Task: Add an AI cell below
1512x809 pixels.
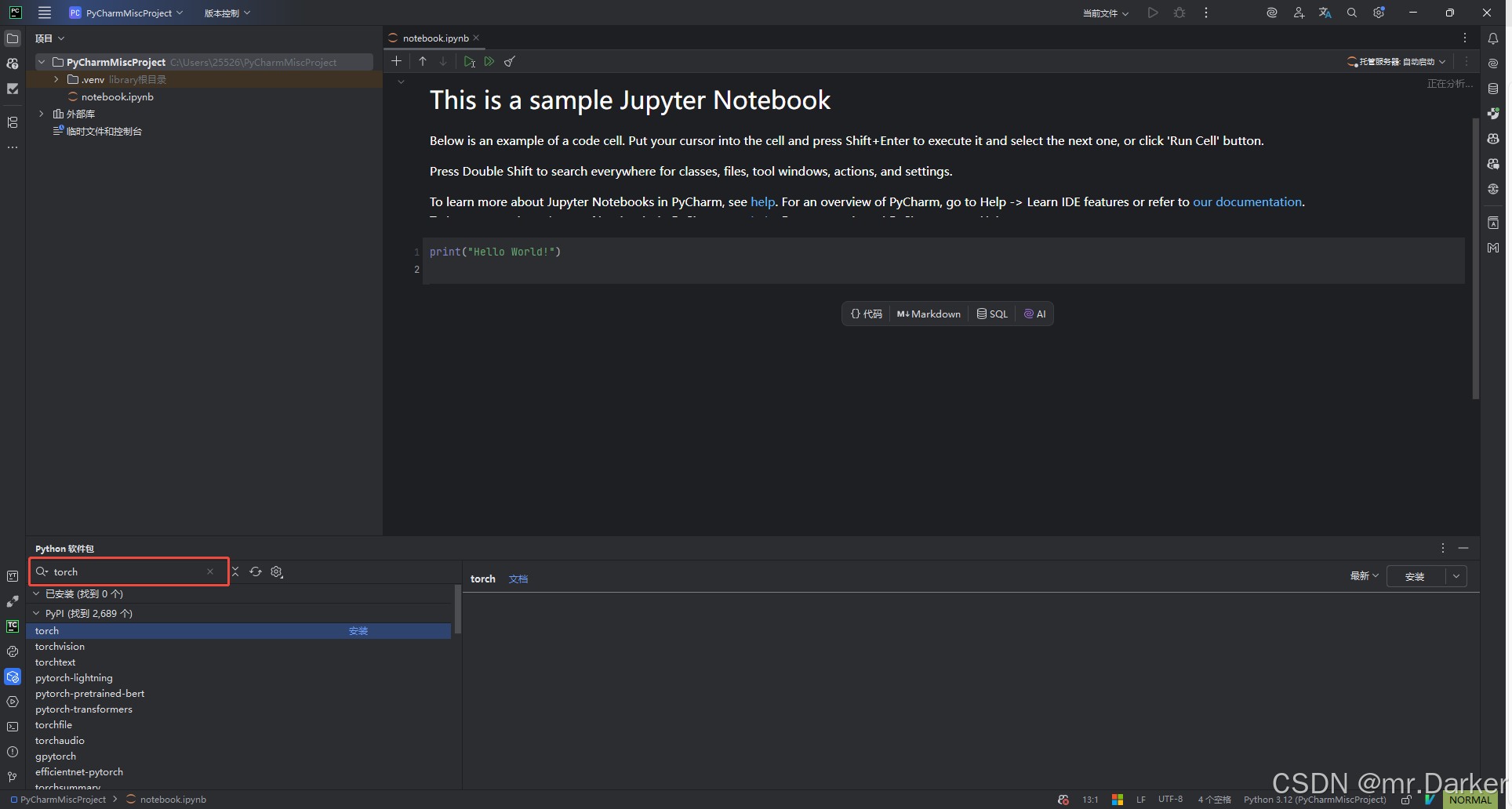Action: click(1035, 314)
